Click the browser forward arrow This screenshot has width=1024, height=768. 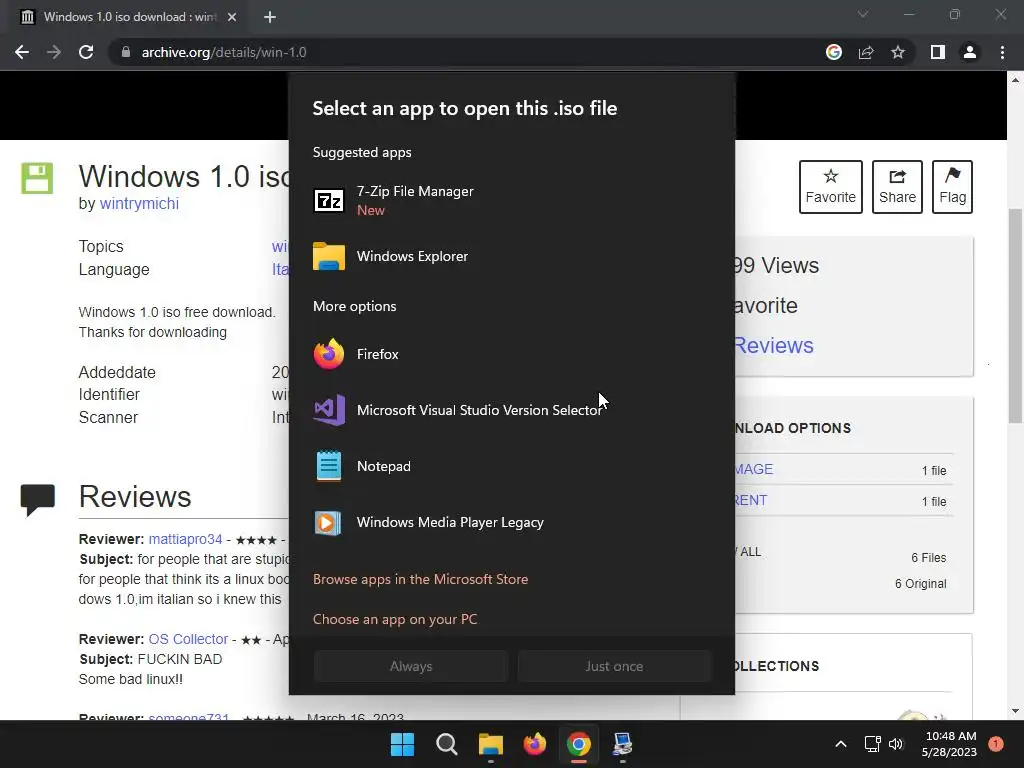(x=54, y=52)
